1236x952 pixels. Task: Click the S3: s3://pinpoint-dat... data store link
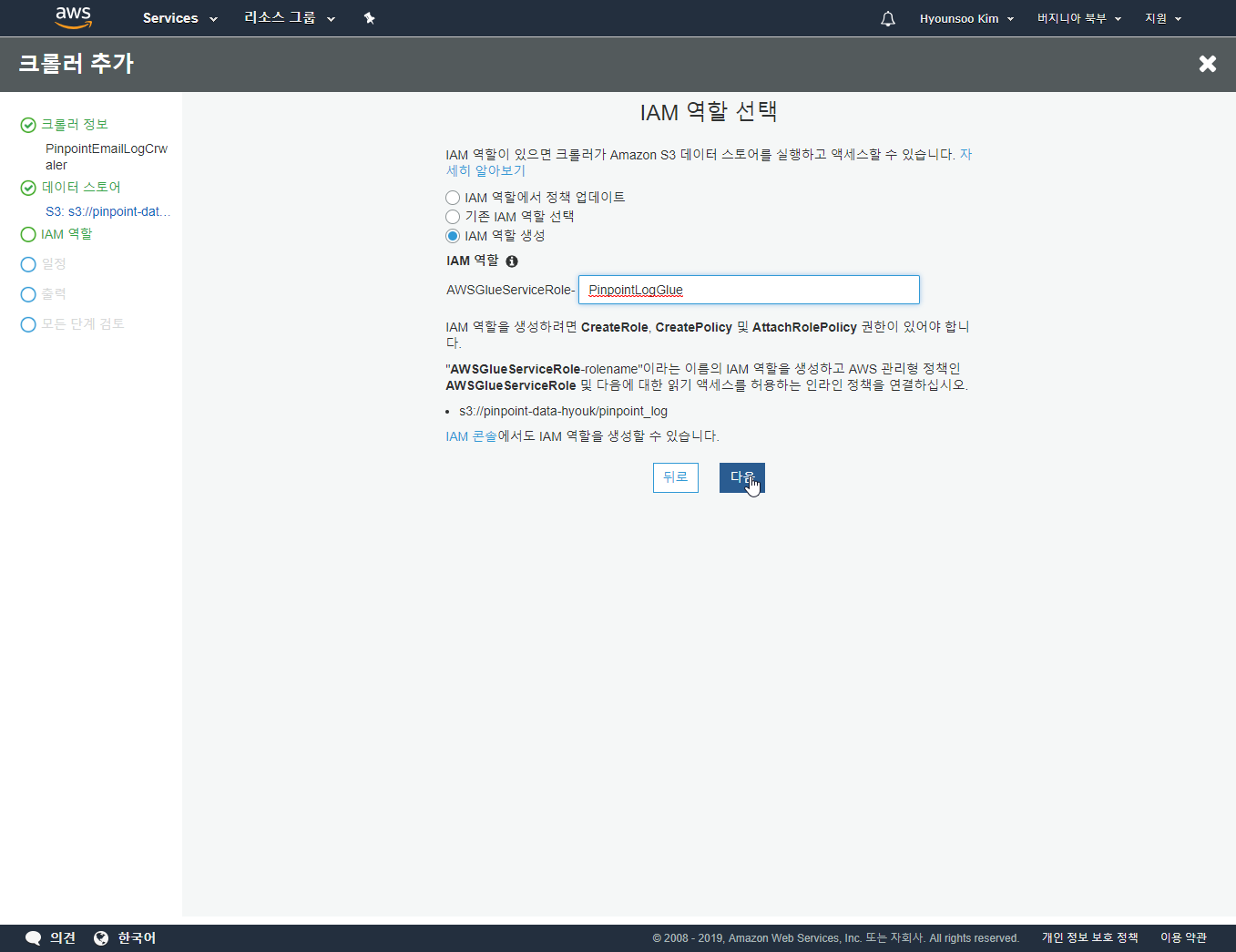[108, 211]
